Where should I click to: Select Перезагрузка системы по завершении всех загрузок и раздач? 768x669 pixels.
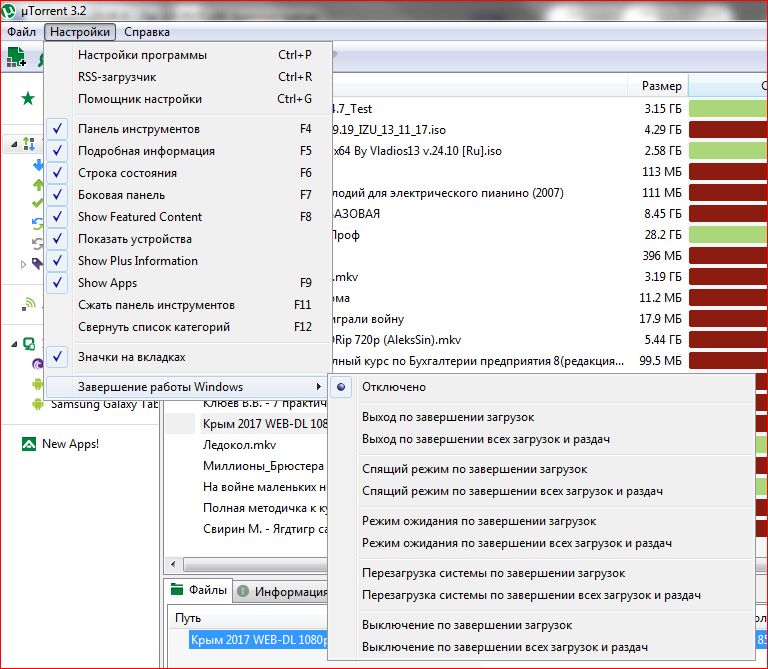coord(541,595)
